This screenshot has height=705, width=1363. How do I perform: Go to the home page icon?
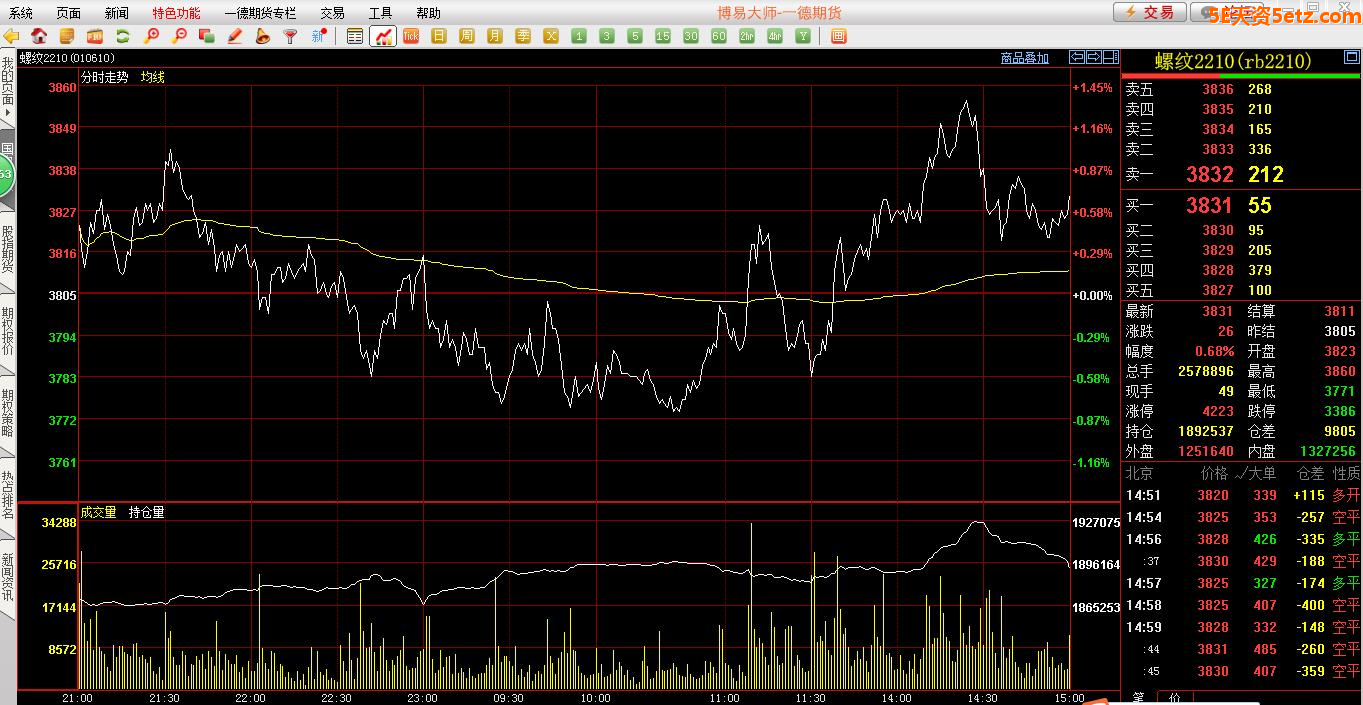pos(39,36)
